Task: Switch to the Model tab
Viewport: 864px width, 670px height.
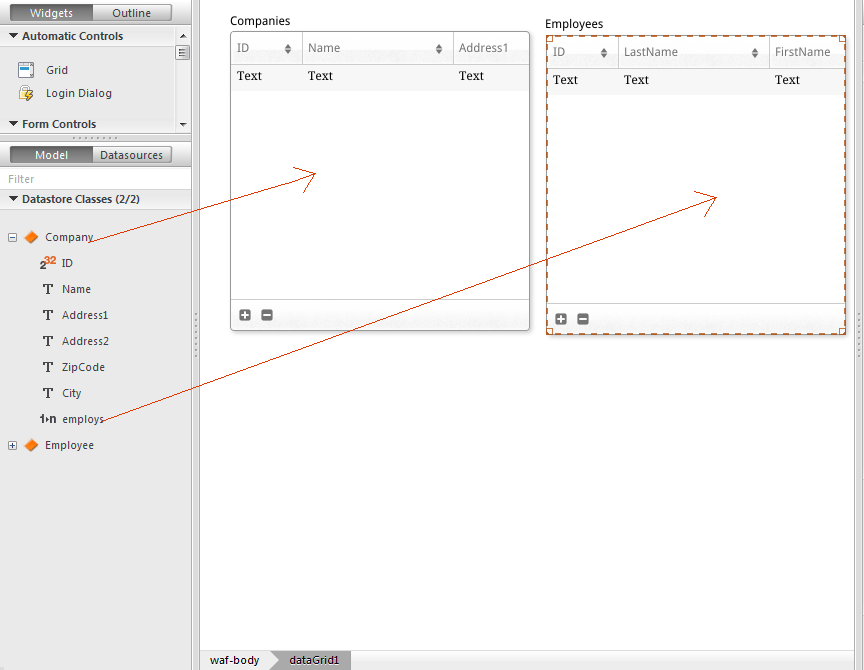Action: click(x=51, y=155)
